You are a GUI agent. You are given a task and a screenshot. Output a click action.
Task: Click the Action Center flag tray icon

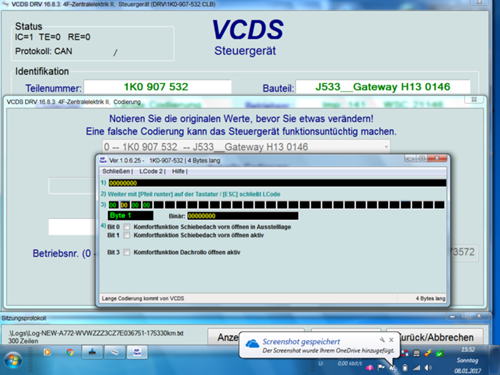coord(381,367)
